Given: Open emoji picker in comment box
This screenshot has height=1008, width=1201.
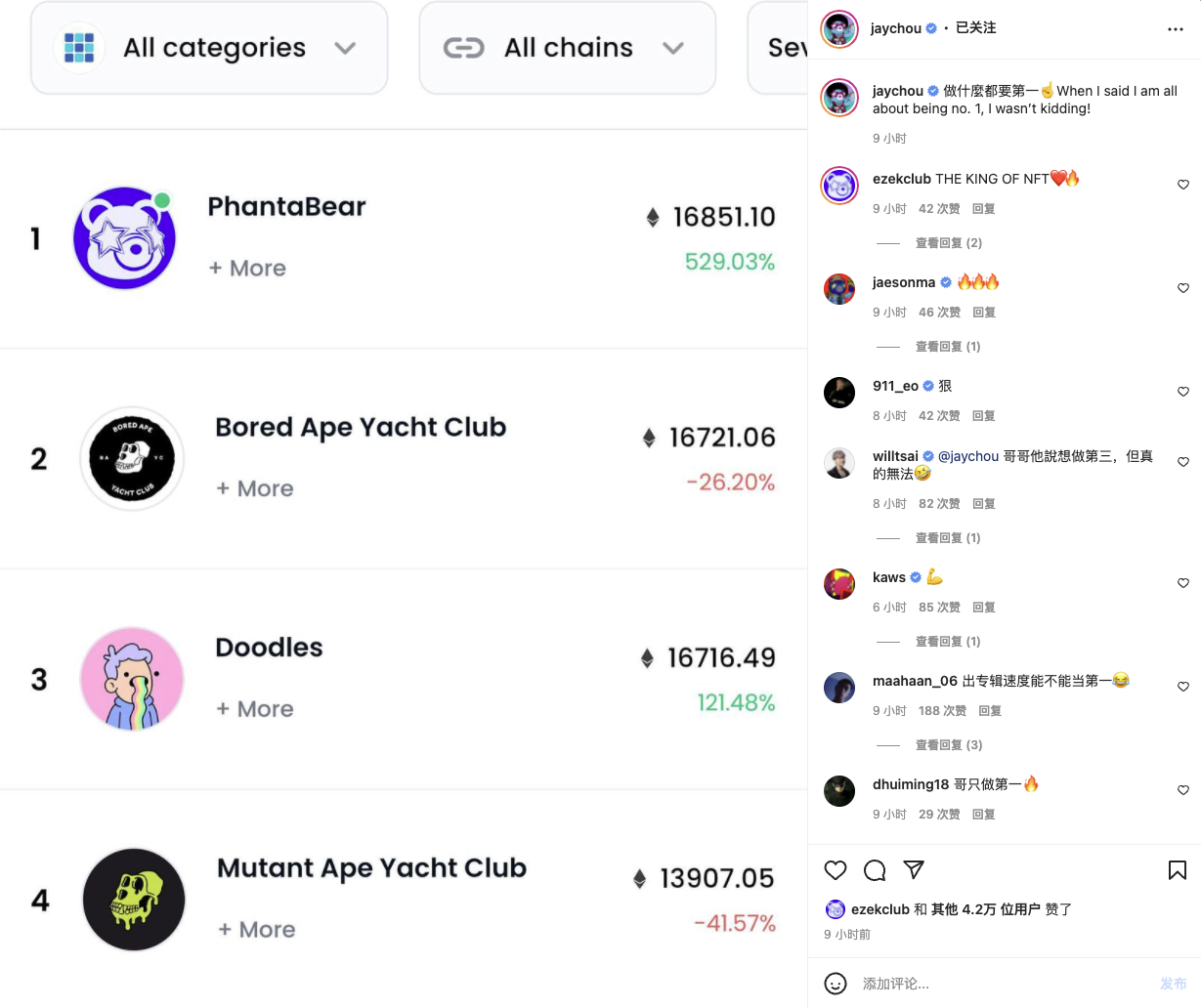Looking at the screenshot, I should pyautogui.click(x=836, y=984).
